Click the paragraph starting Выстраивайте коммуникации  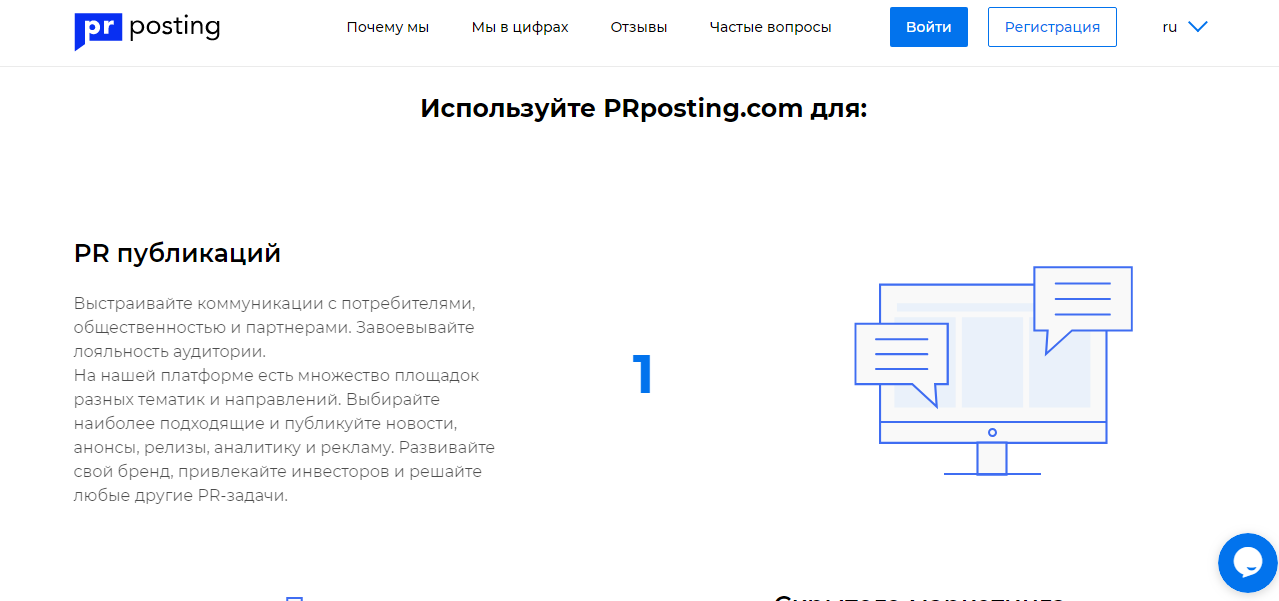pos(285,399)
